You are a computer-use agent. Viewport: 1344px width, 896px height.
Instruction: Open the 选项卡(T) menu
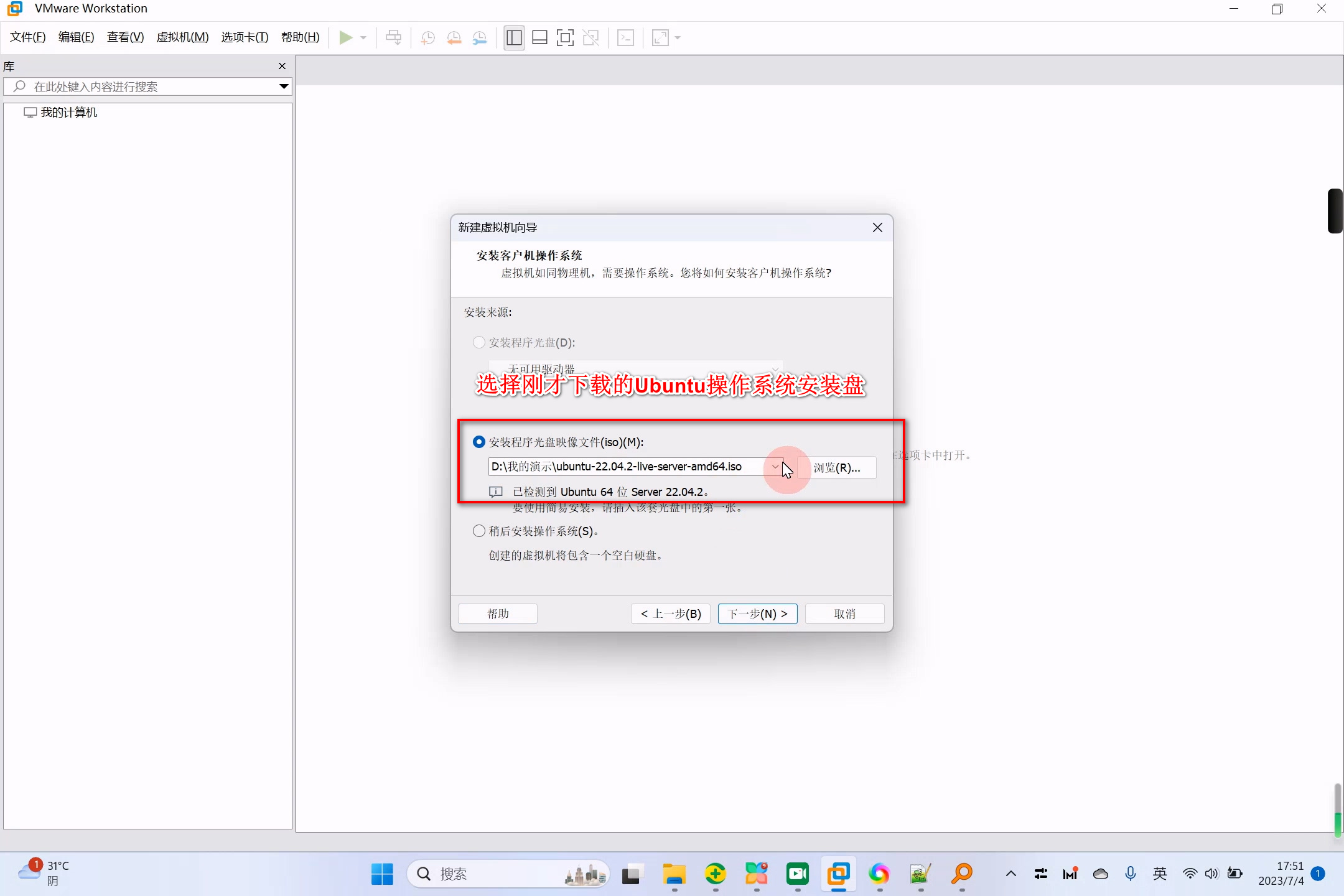pyautogui.click(x=245, y=37)
